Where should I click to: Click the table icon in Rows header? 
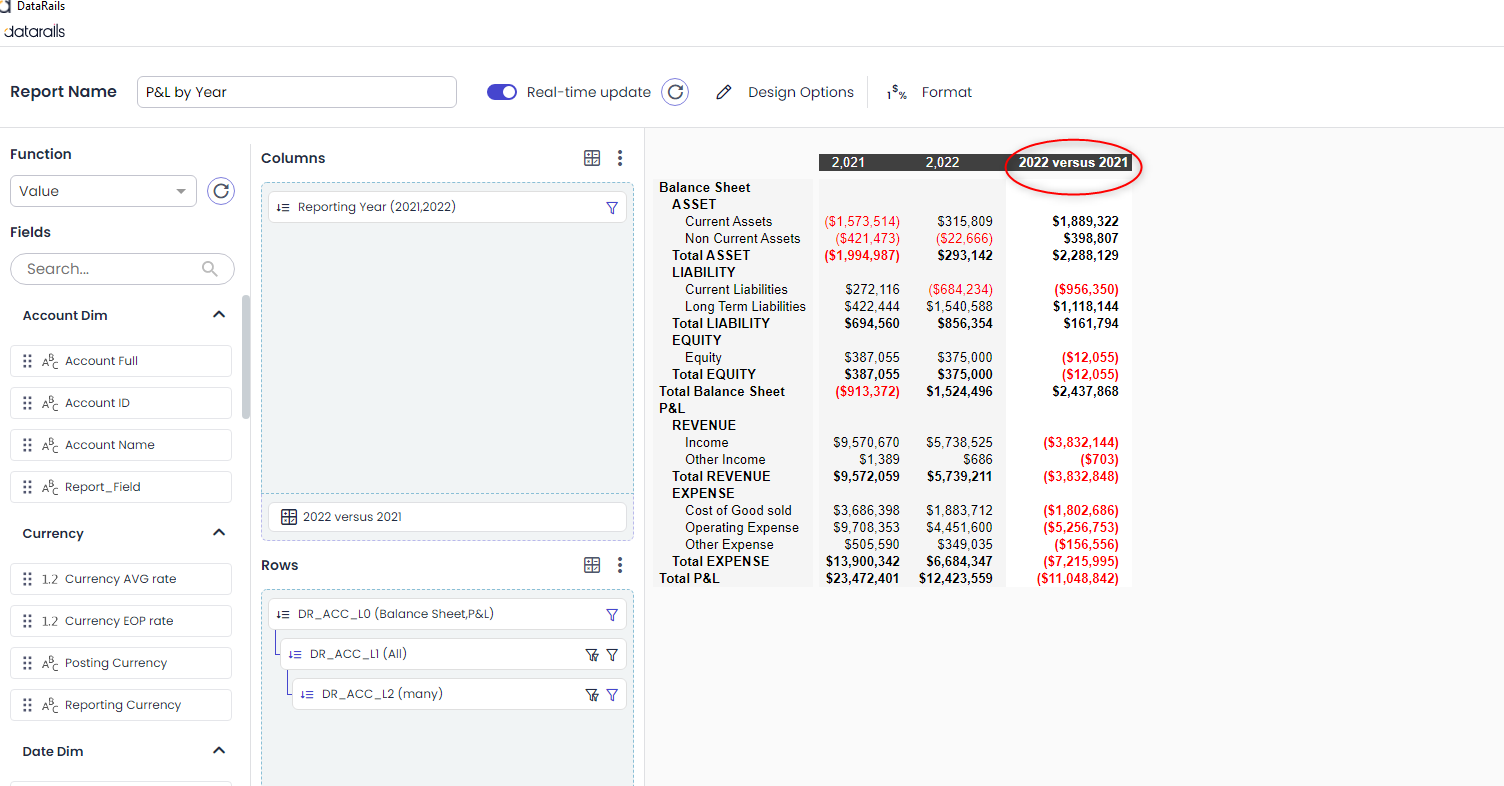592,565
